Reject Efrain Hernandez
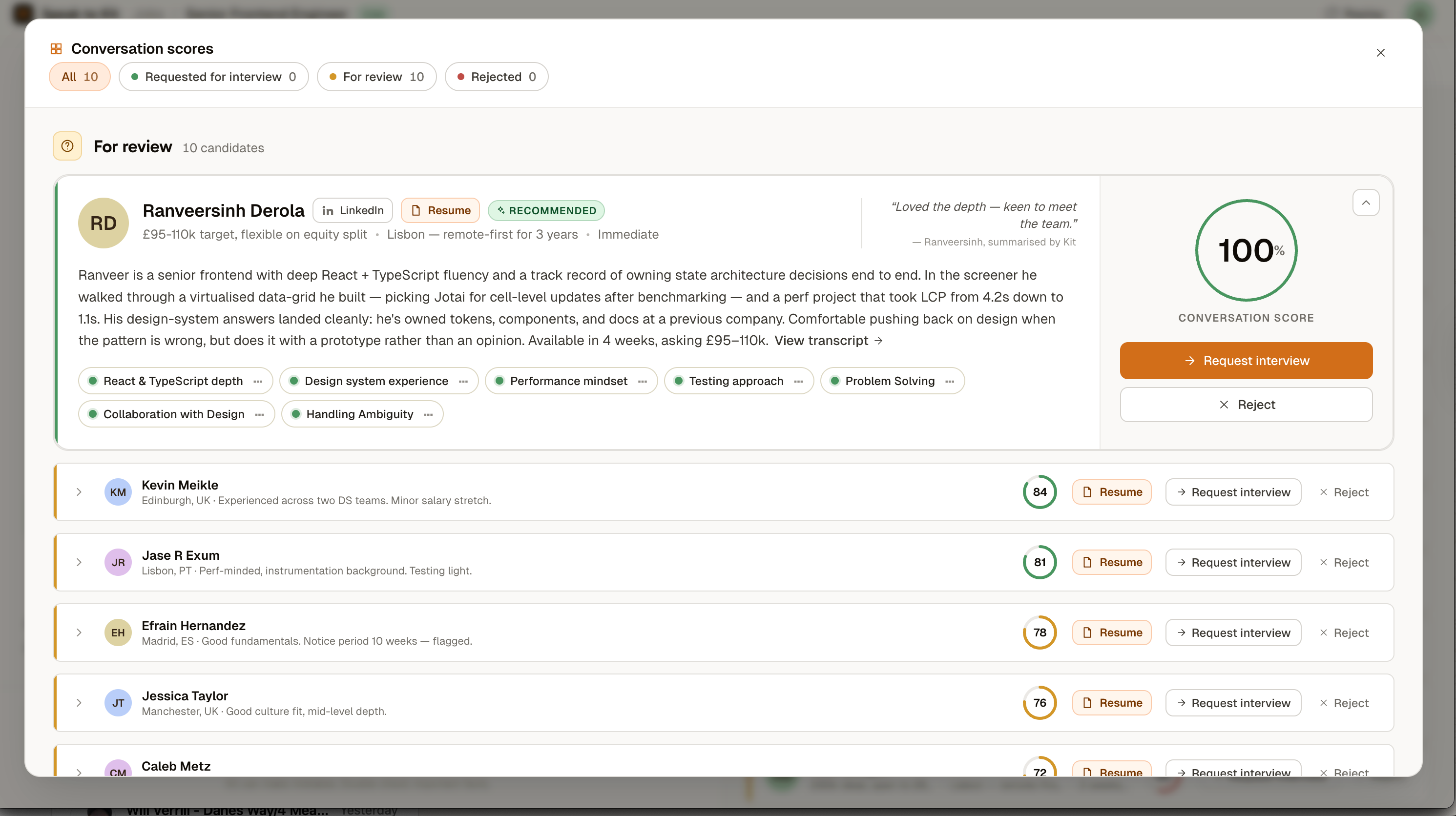Screen dimensions: 1456x816 pos(1344,632)
